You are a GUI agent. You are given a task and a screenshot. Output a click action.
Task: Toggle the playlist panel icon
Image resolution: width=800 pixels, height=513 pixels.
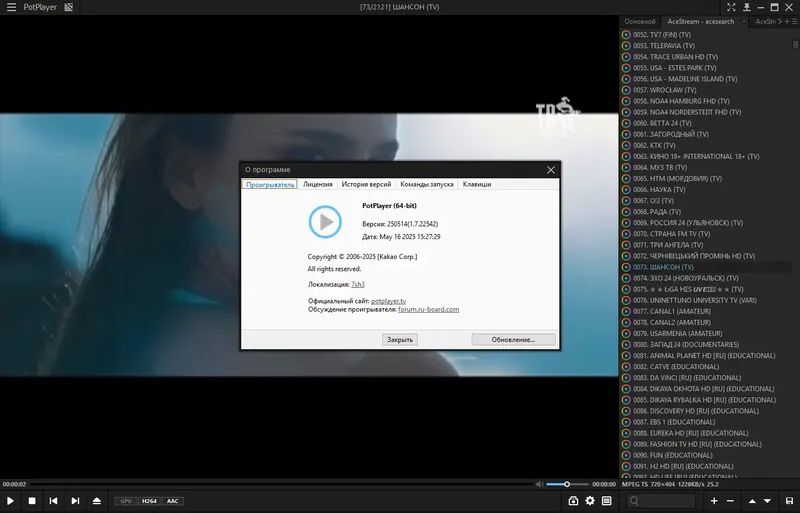[x=607, y=501]
